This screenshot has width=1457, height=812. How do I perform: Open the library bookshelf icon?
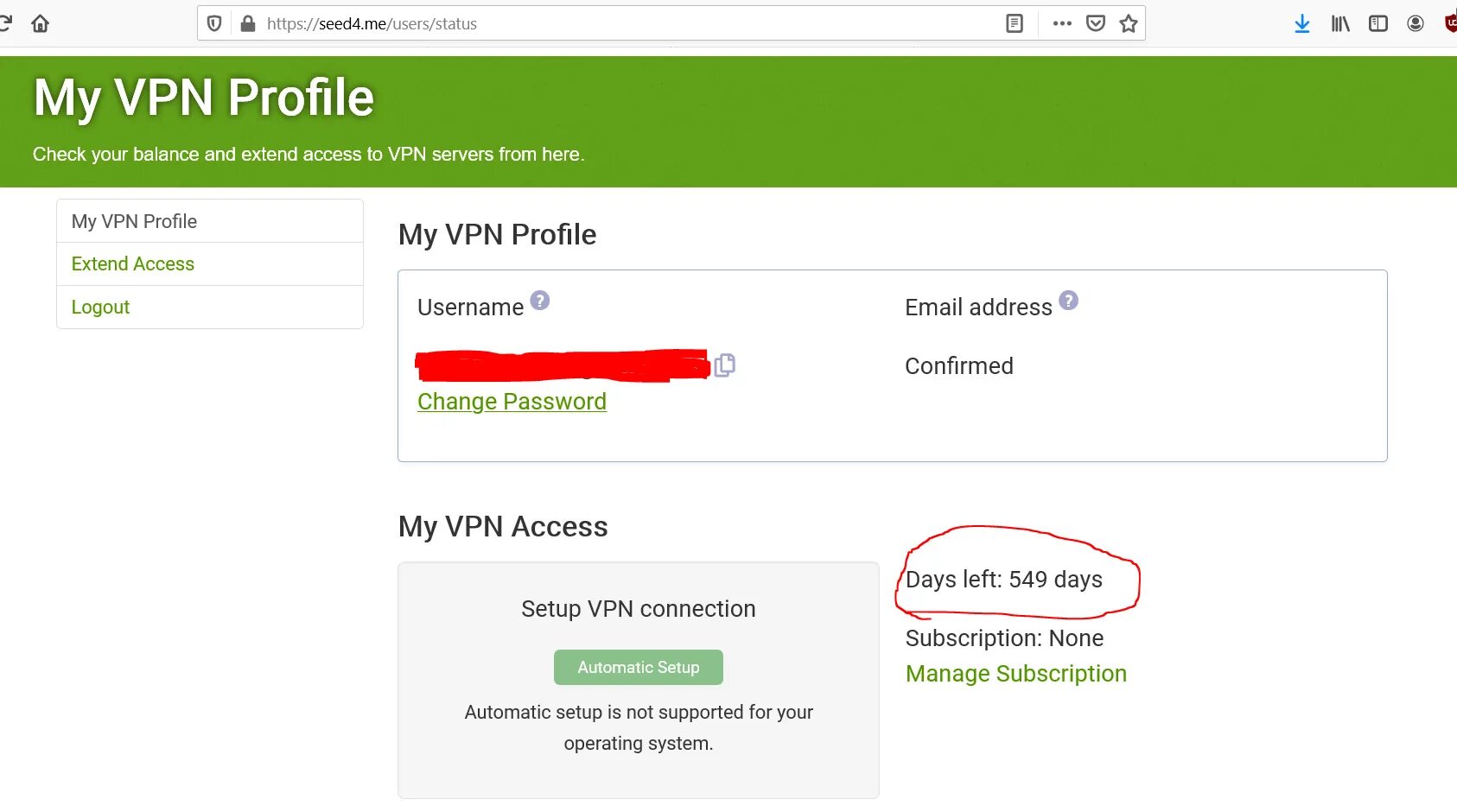1340,23
